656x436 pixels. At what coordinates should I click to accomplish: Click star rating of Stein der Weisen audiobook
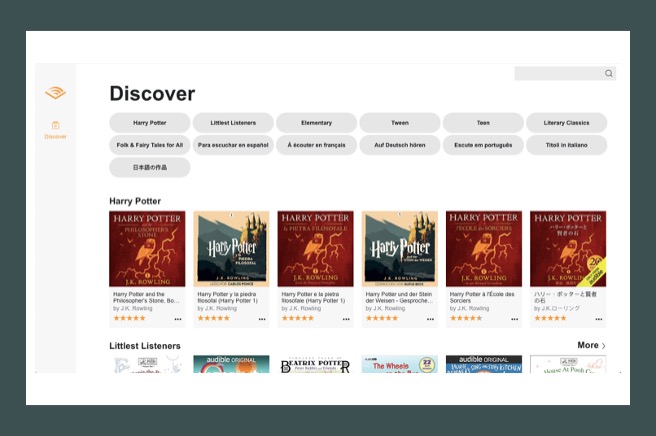(382, 318)
